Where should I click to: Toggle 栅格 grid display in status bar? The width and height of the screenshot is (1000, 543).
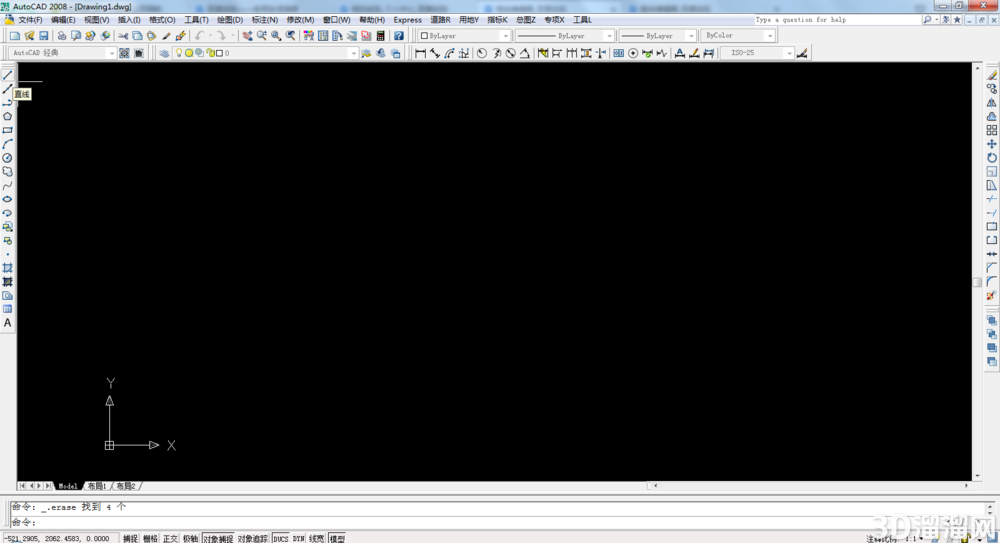coord(151,539)
